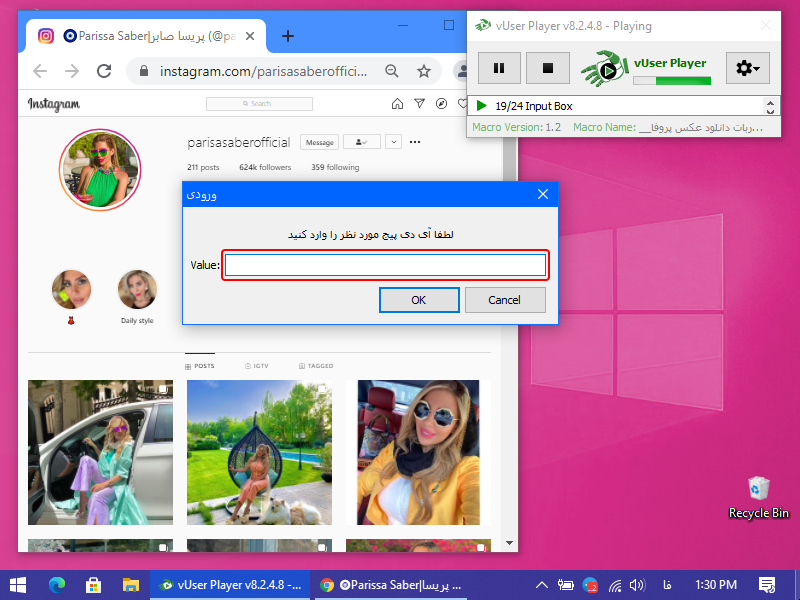The width and height of the screenshot is (800, 600).
Task: Open File Explorer from taskbar
Action: (x=131, y=585)
